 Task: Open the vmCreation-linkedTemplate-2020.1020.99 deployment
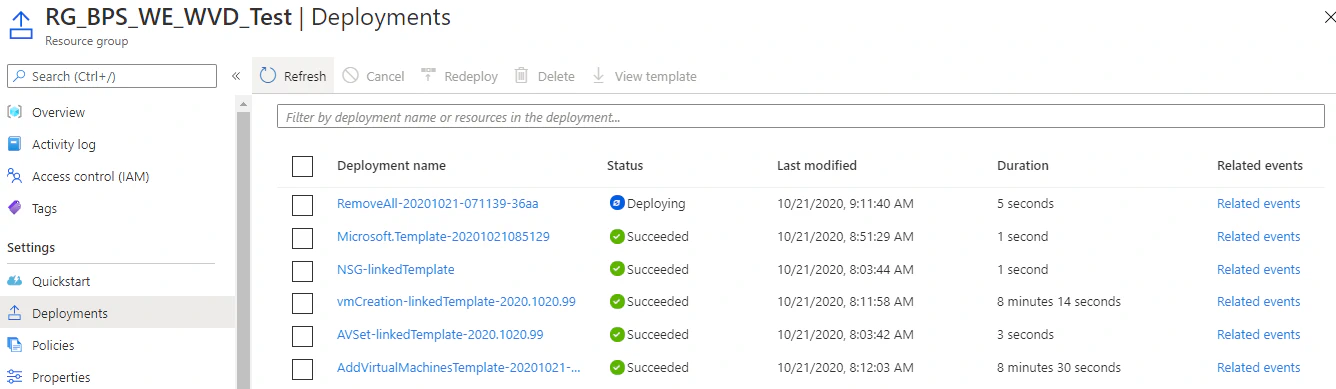(456, 301)
